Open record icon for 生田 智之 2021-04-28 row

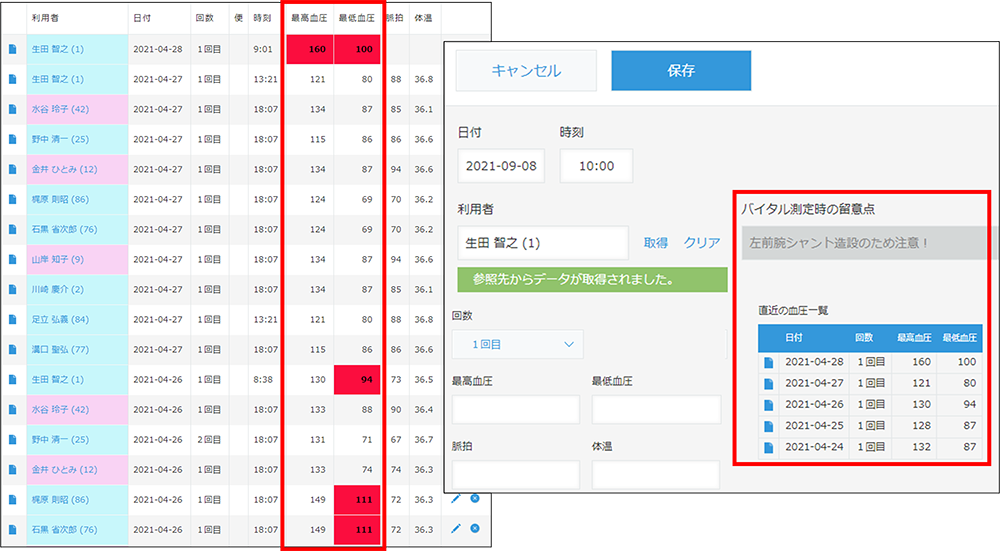(x=13, y=49)
